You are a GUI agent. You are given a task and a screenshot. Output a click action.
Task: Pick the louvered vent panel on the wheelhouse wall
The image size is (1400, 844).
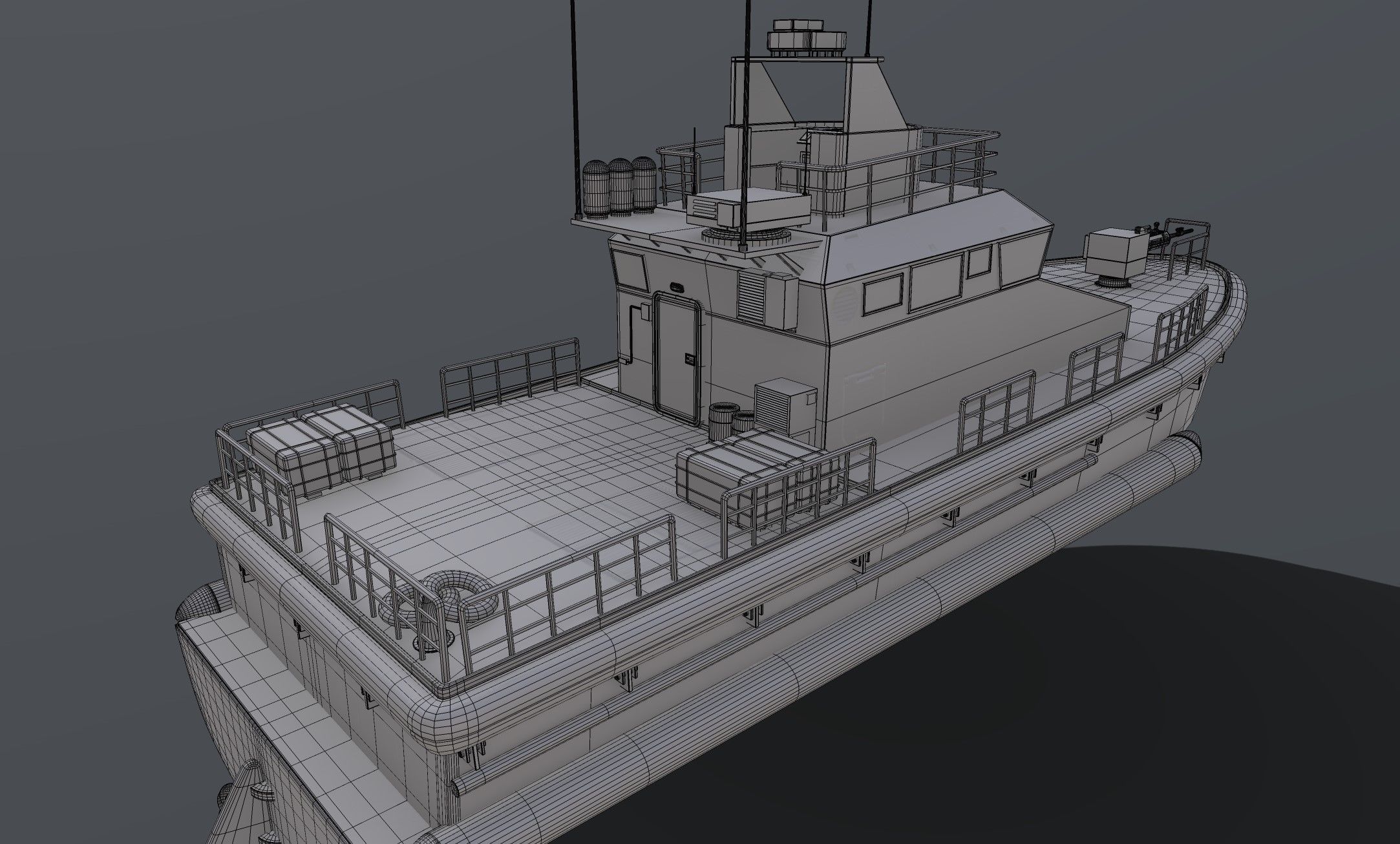[x=751, y=295]
